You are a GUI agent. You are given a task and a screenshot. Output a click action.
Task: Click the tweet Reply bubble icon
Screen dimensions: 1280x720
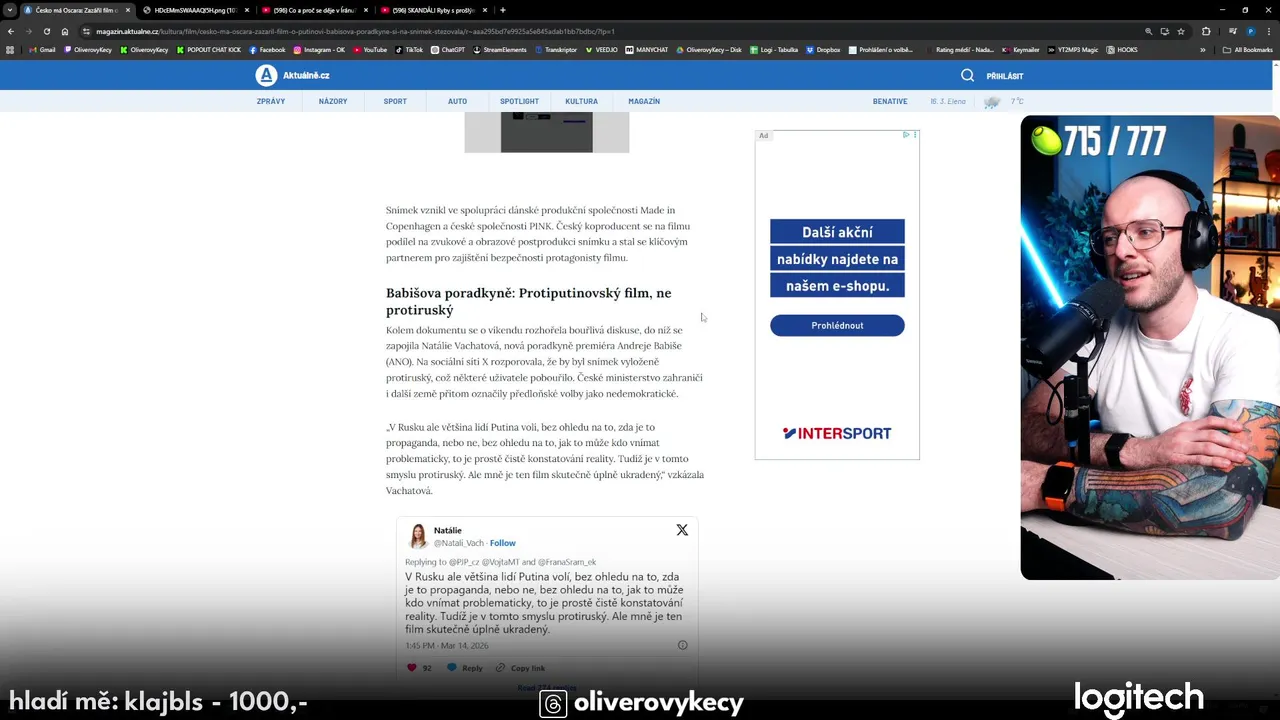pos(452,668)
